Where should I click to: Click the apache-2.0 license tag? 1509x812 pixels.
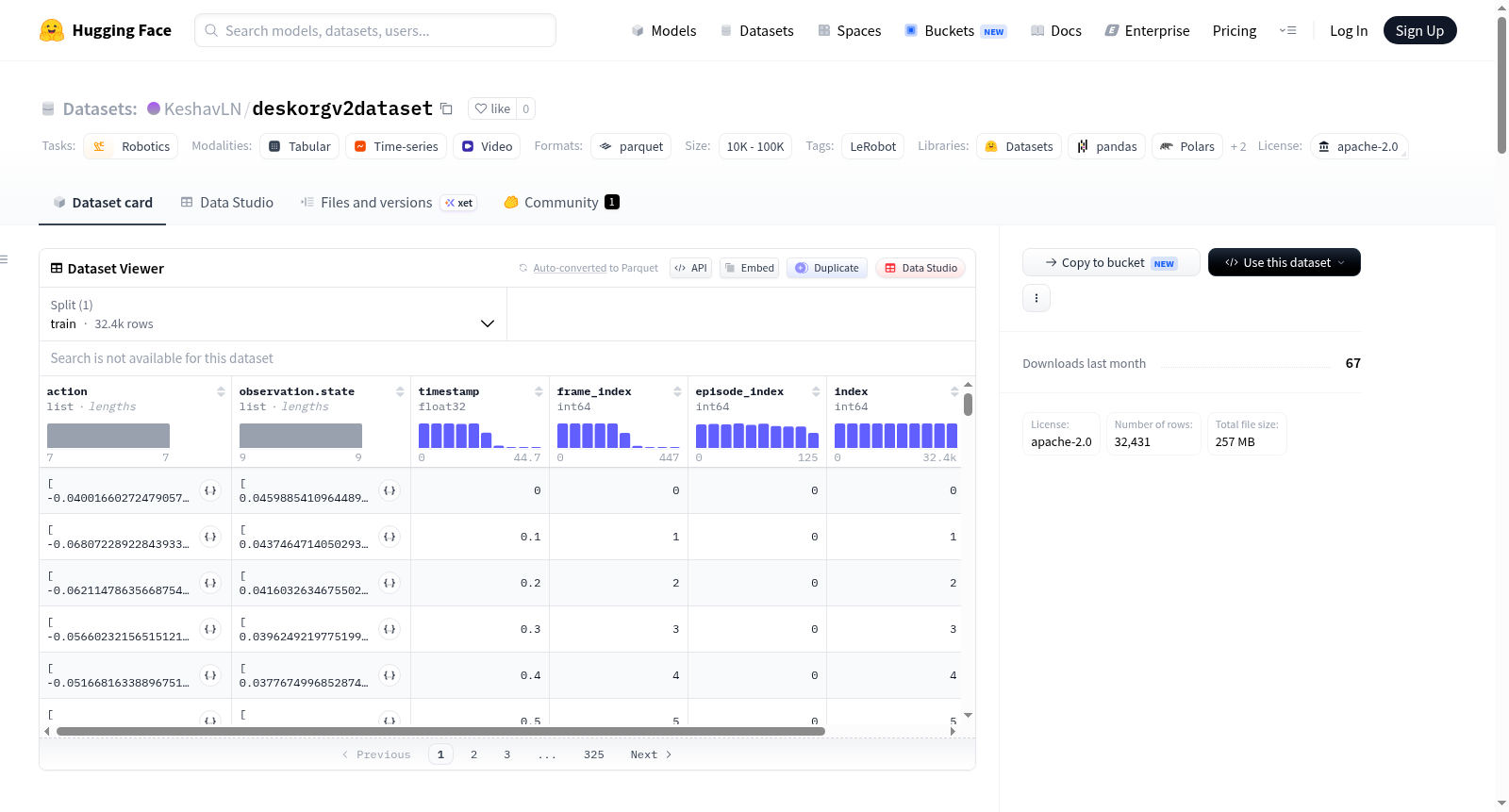coord(1359,146)
